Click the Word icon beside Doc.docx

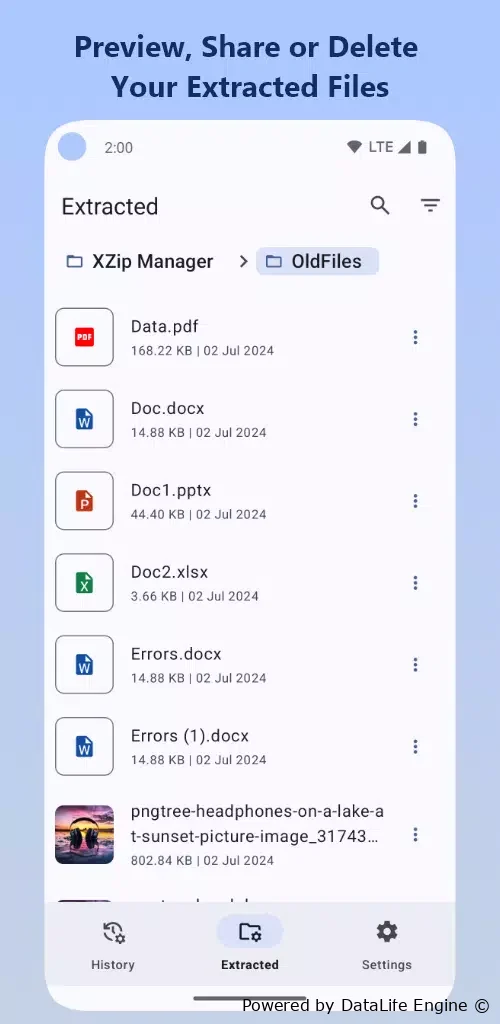(x=84, y=419)
